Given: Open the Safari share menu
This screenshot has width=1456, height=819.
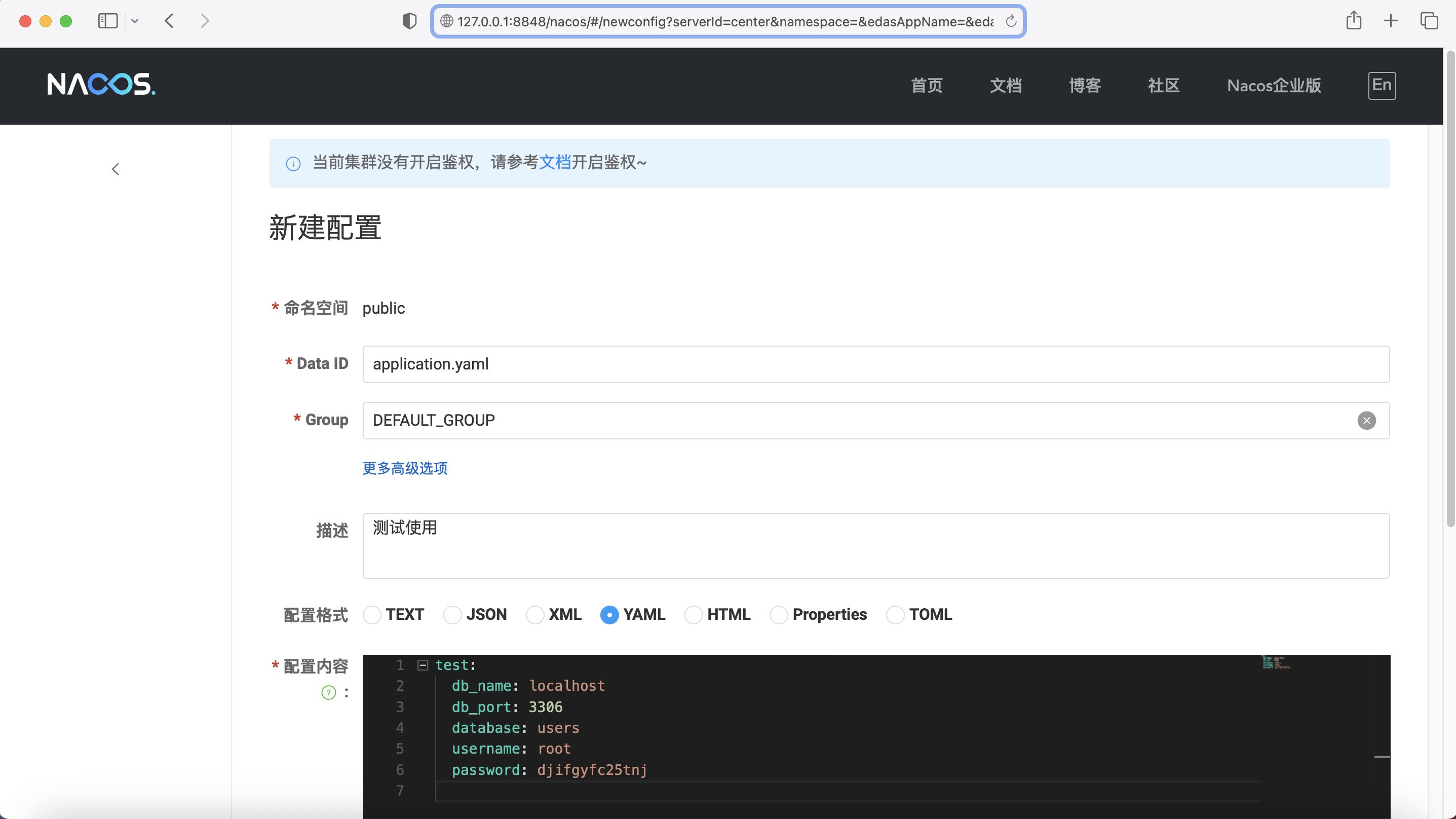Looking at the screenshot, I should [1353, 21].
